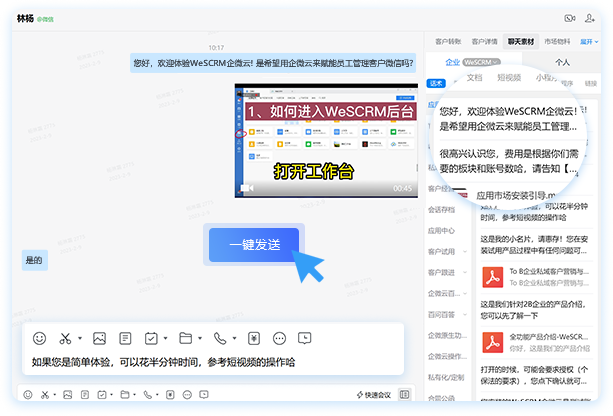Click image icon in enlarged toolbar

[99, 338]
